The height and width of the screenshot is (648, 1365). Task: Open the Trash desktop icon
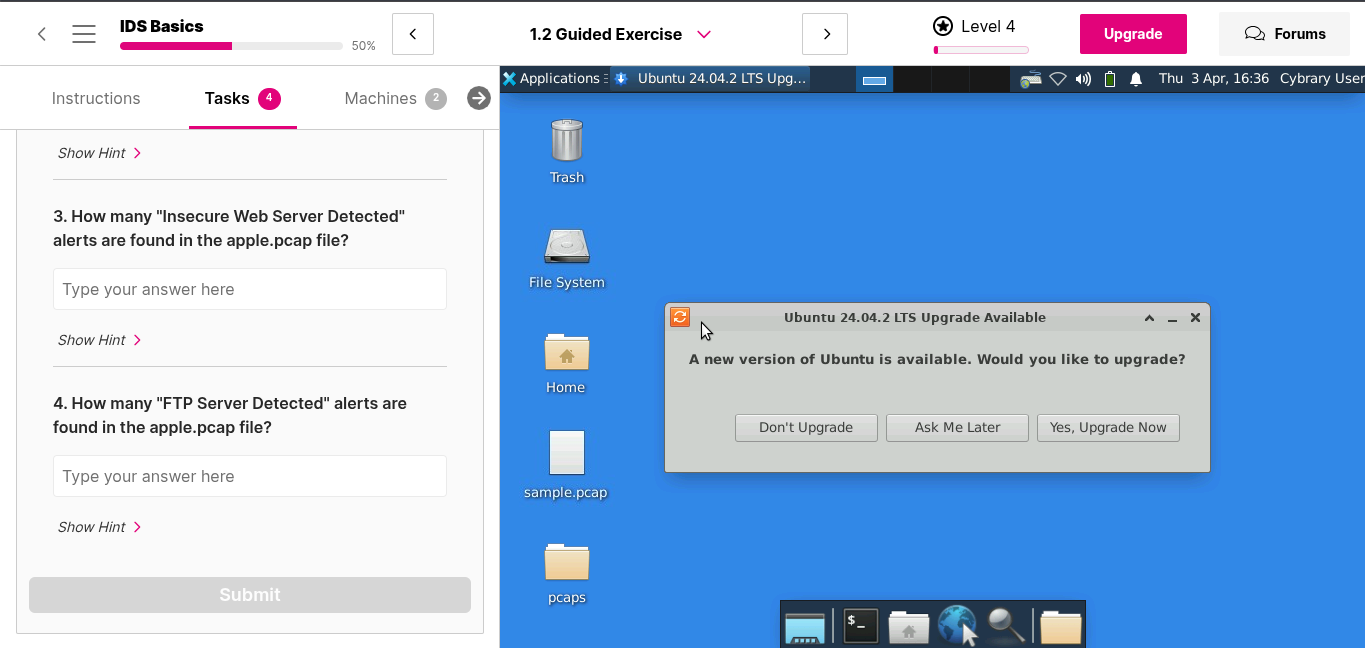566,141
